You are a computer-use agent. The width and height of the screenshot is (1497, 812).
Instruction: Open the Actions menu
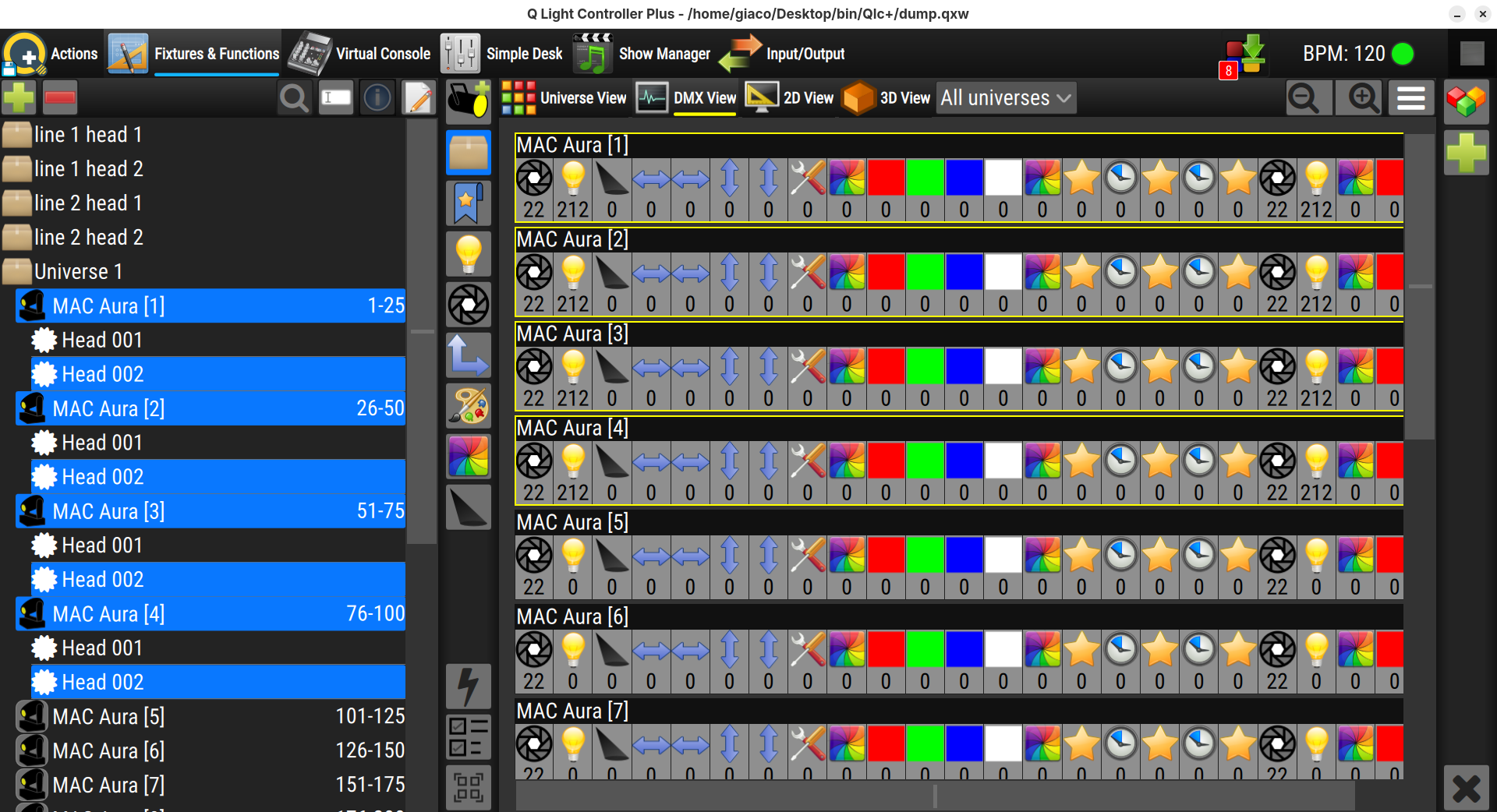point(51,54)
